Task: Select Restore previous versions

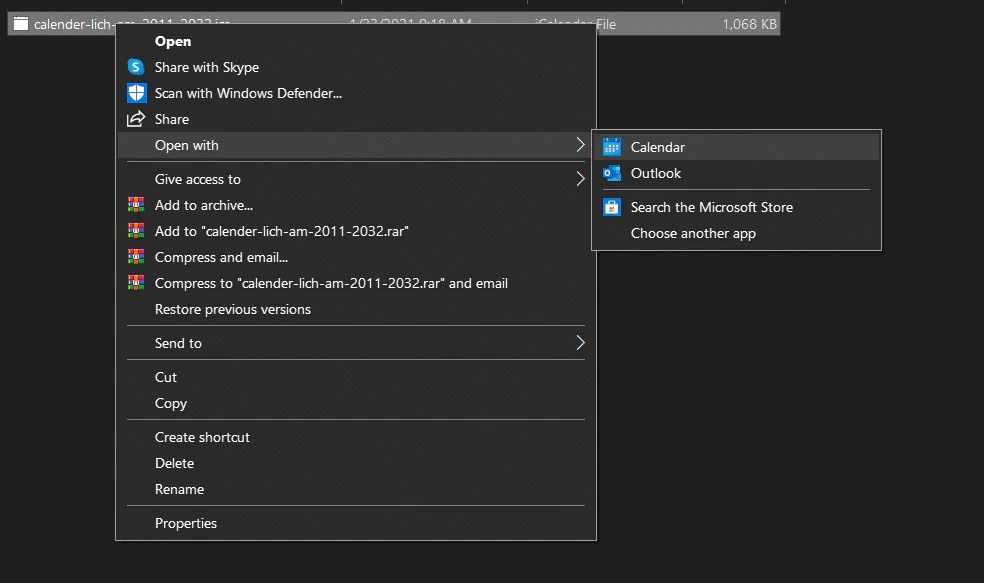Action: point(356,309)
